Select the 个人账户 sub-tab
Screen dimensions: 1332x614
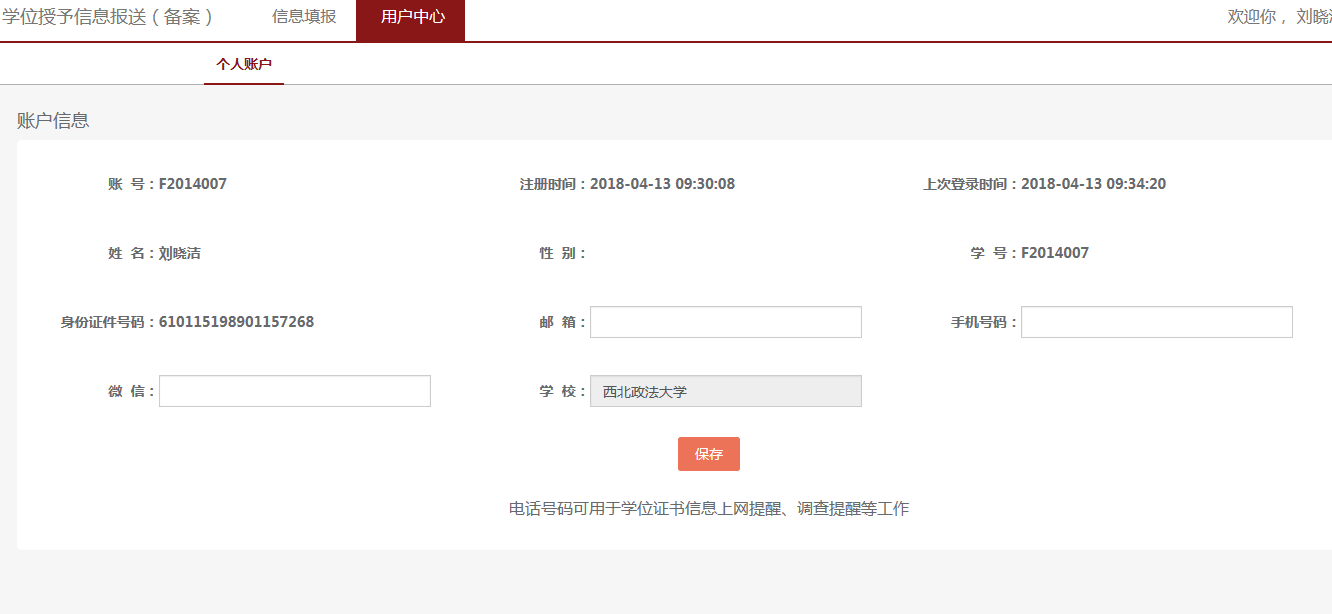(244, 64)
